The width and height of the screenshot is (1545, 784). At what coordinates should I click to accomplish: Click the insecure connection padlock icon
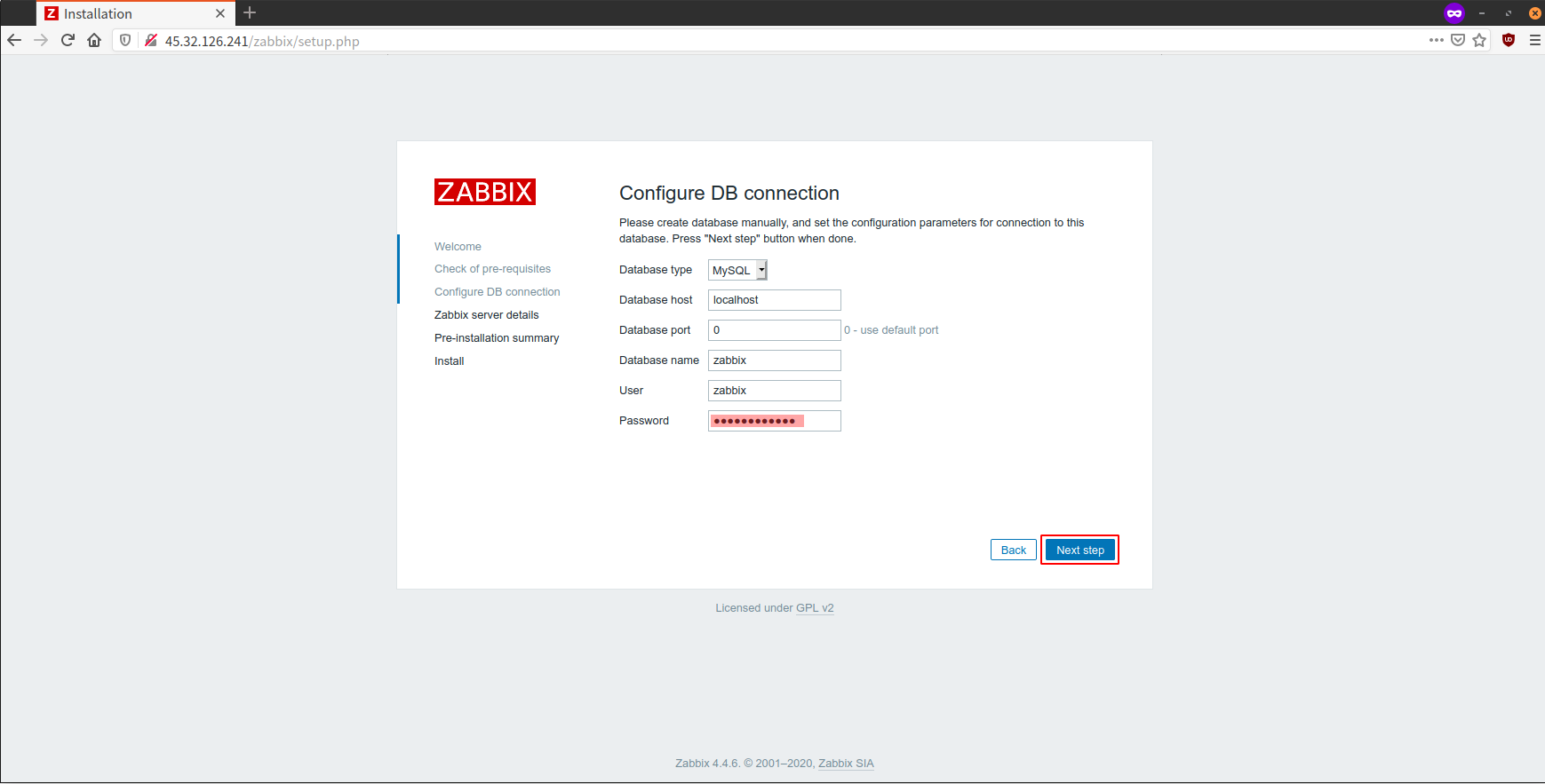pyautogui.click(x=151, y=40)
